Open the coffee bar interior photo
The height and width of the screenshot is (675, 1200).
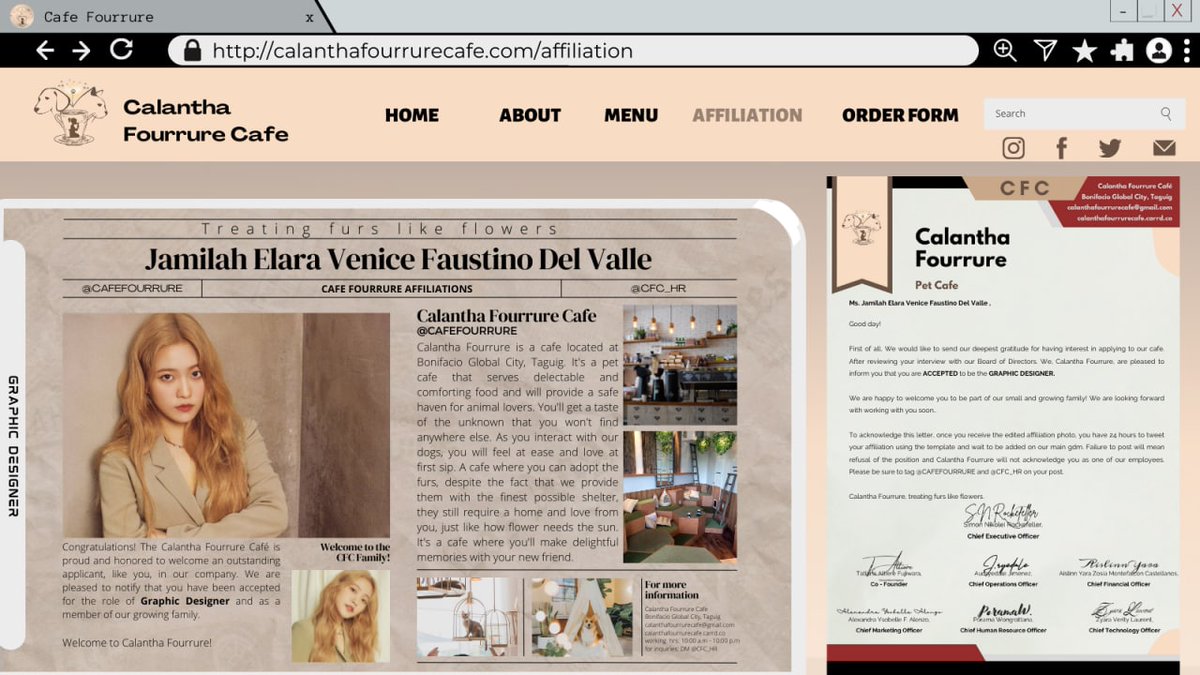(680, 365)
